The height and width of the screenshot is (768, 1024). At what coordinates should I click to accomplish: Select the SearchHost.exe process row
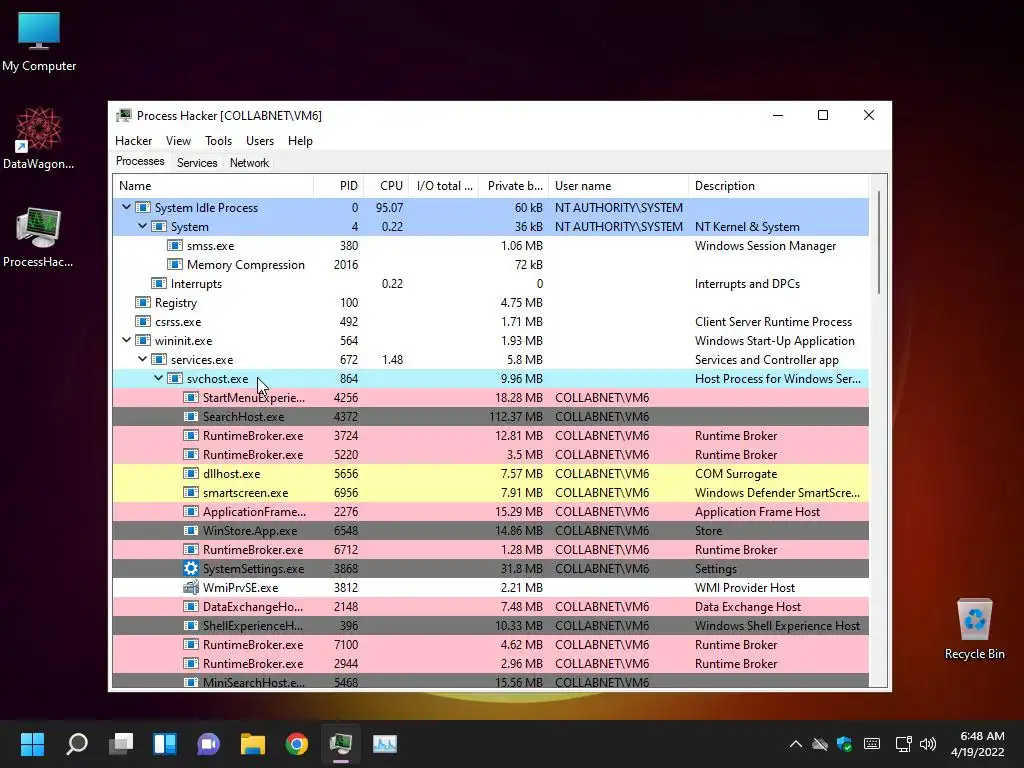click(x=490, y=417)
